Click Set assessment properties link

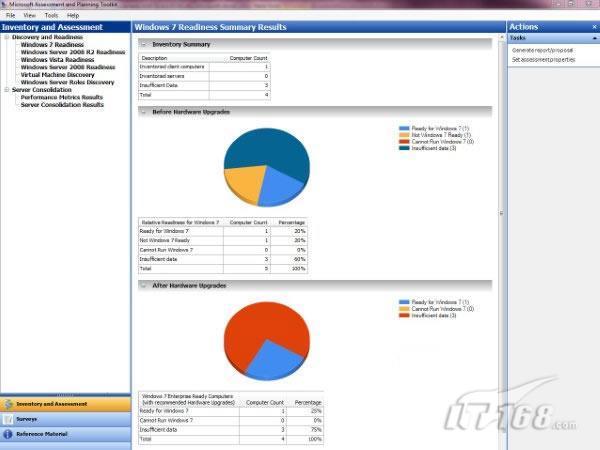pyautogui.click(x=543, y=60)
